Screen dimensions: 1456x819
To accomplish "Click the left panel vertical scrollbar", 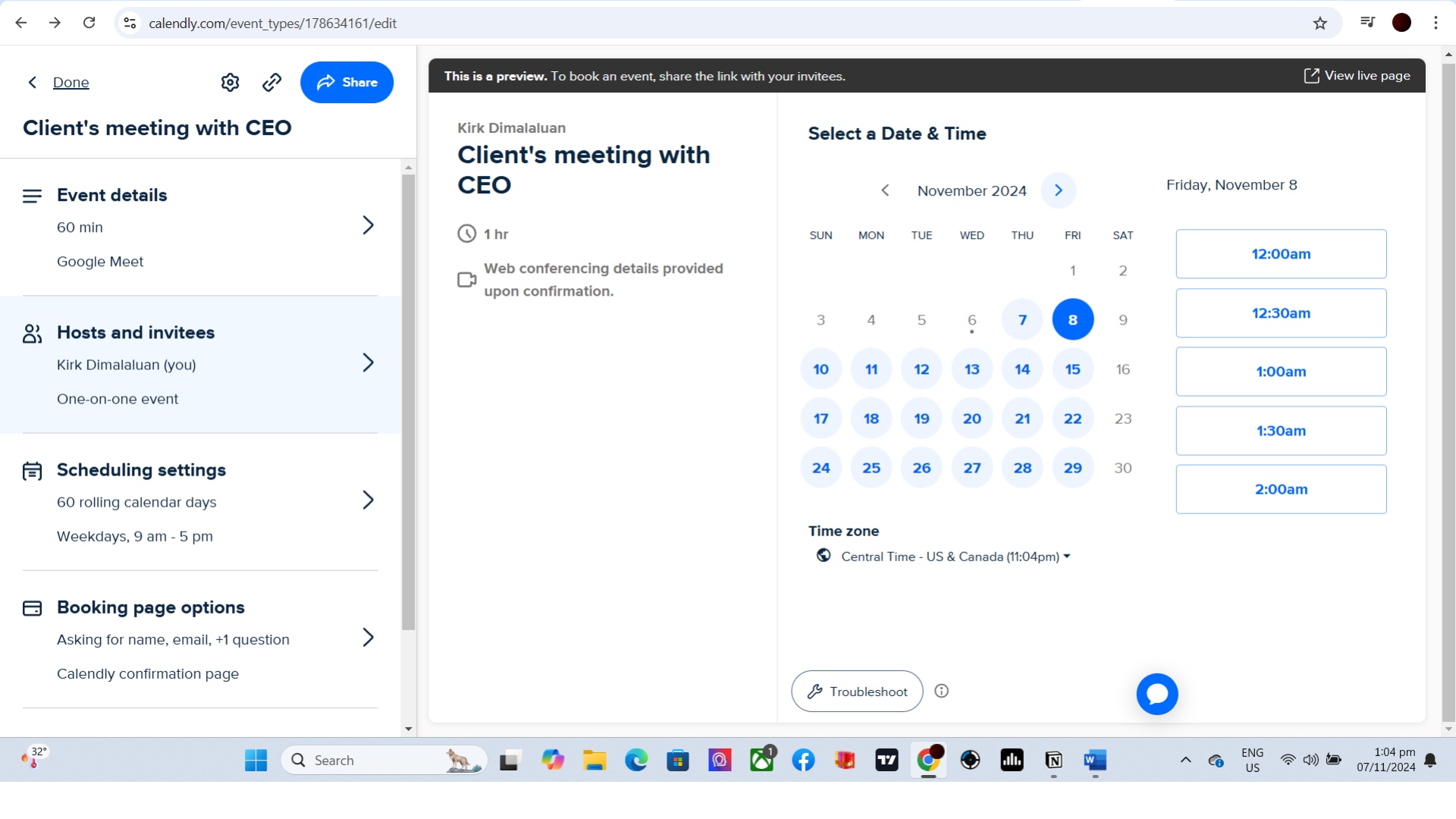I will pyautogui.click(x=408, y=402).
